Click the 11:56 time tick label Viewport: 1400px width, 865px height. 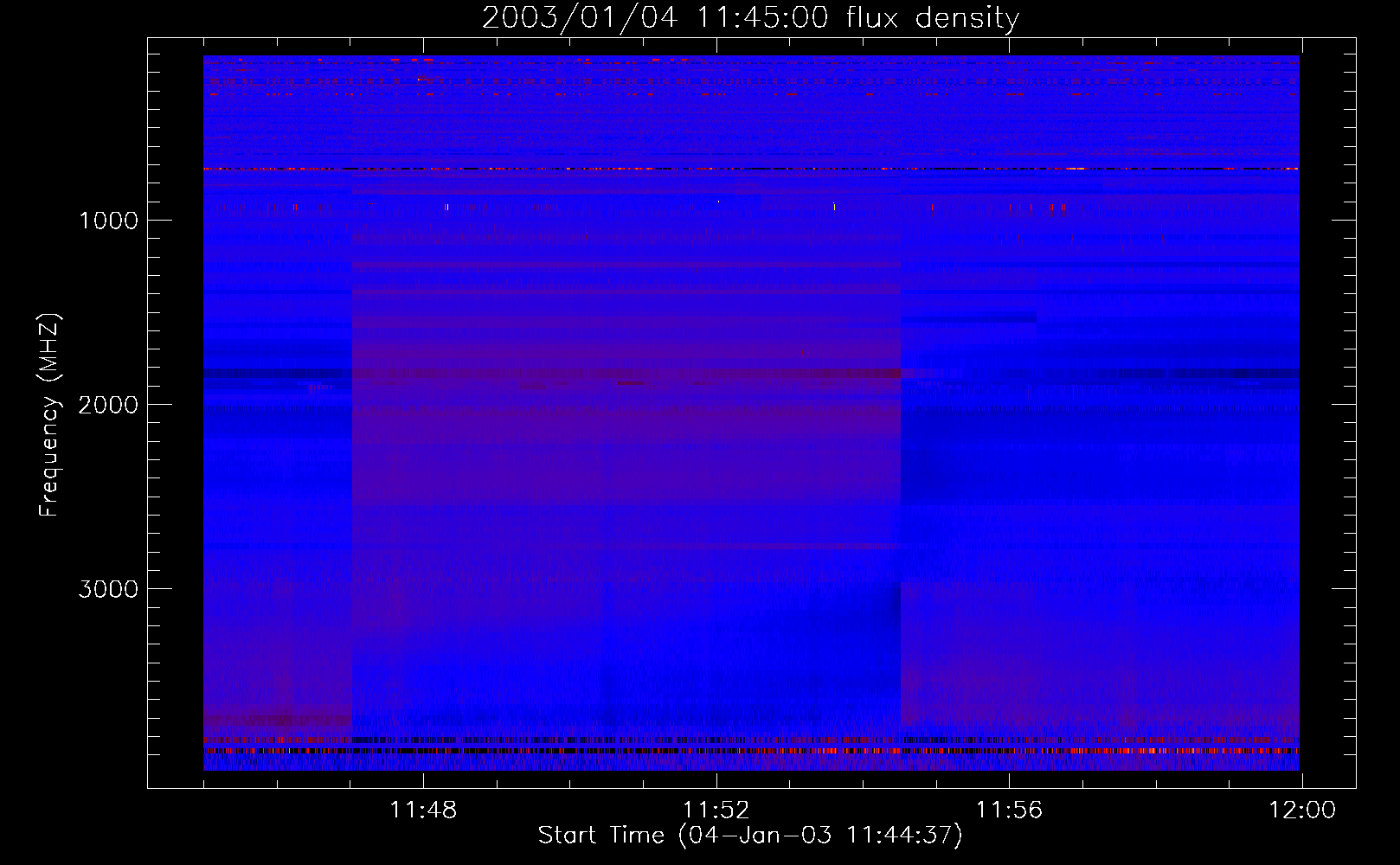tap(1009, 811)
